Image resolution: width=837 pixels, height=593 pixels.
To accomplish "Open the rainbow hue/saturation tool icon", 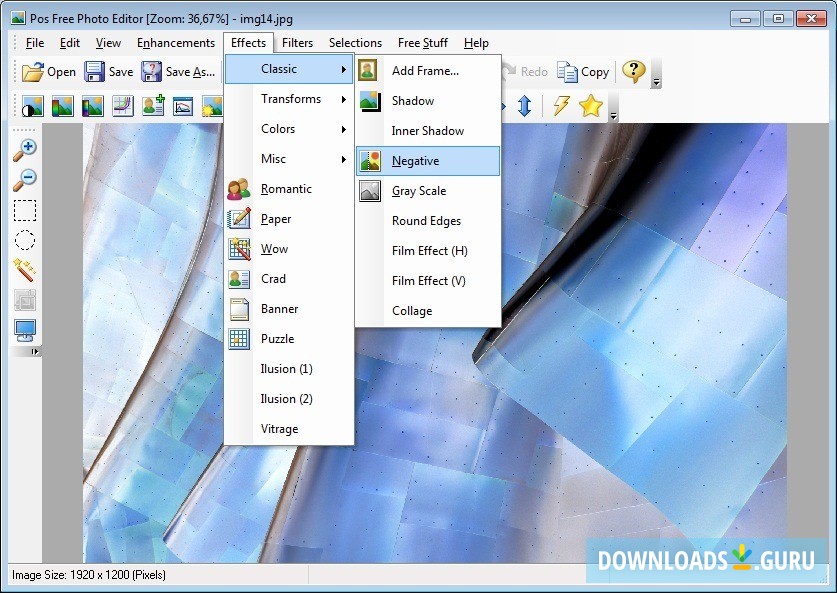I will 92,106.
